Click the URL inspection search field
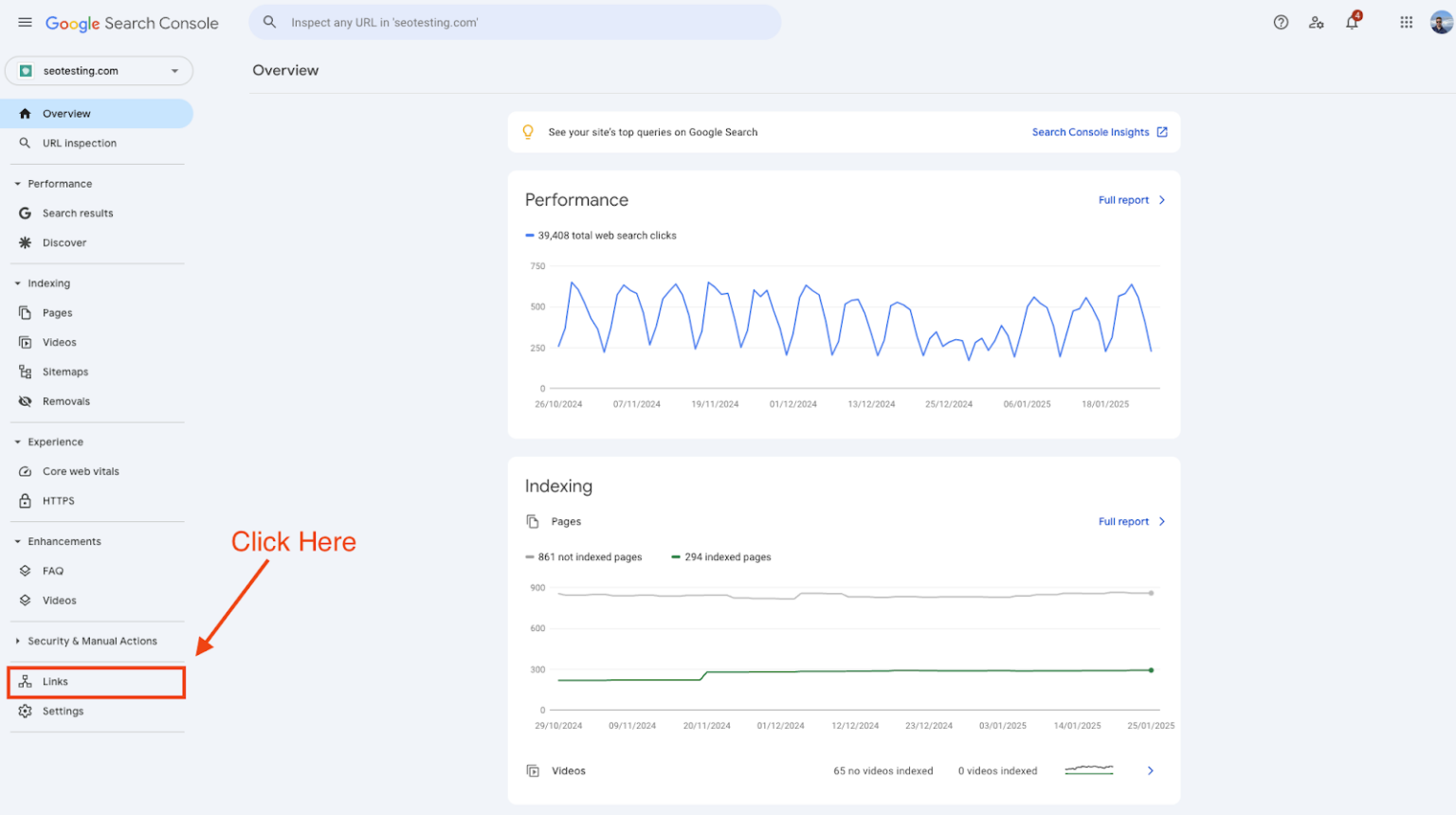This screenshot has width=1456, height=815. [515, 22]
